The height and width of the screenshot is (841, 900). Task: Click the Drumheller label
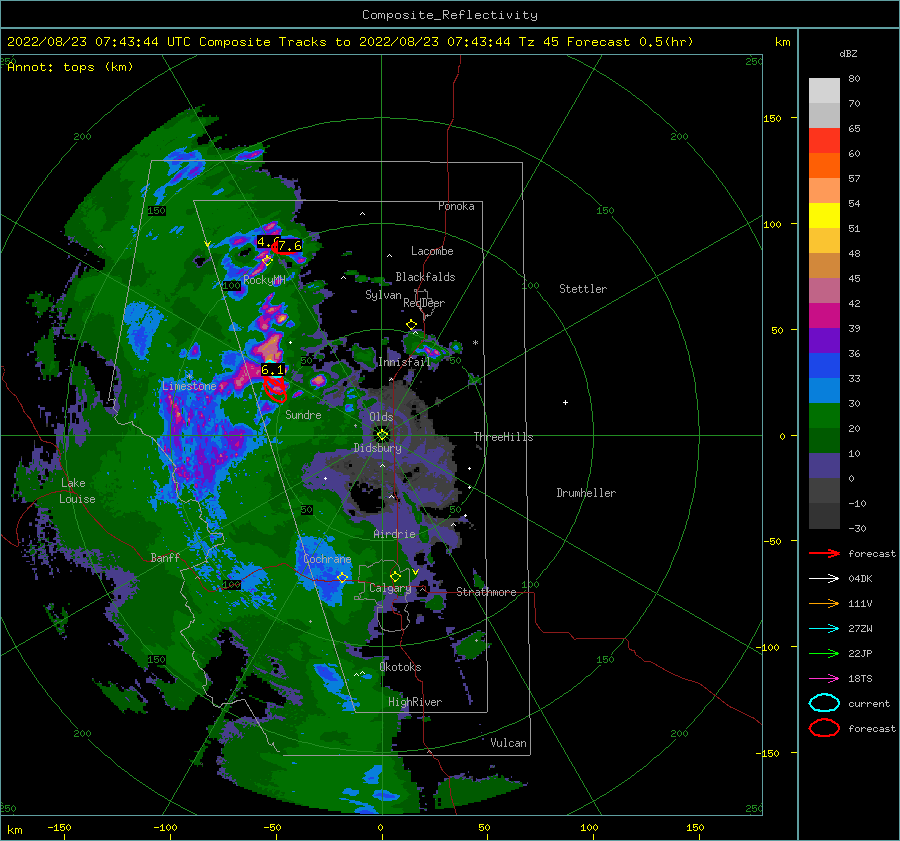[x=586, y=493]
